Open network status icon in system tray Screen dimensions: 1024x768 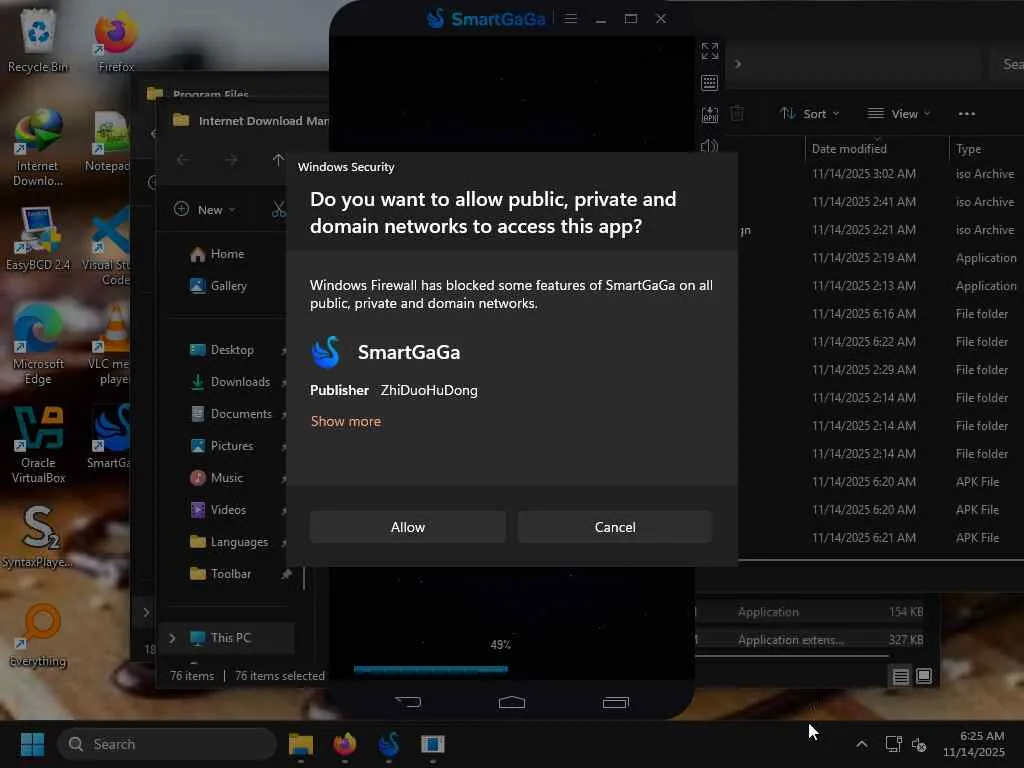coord(893,744)
